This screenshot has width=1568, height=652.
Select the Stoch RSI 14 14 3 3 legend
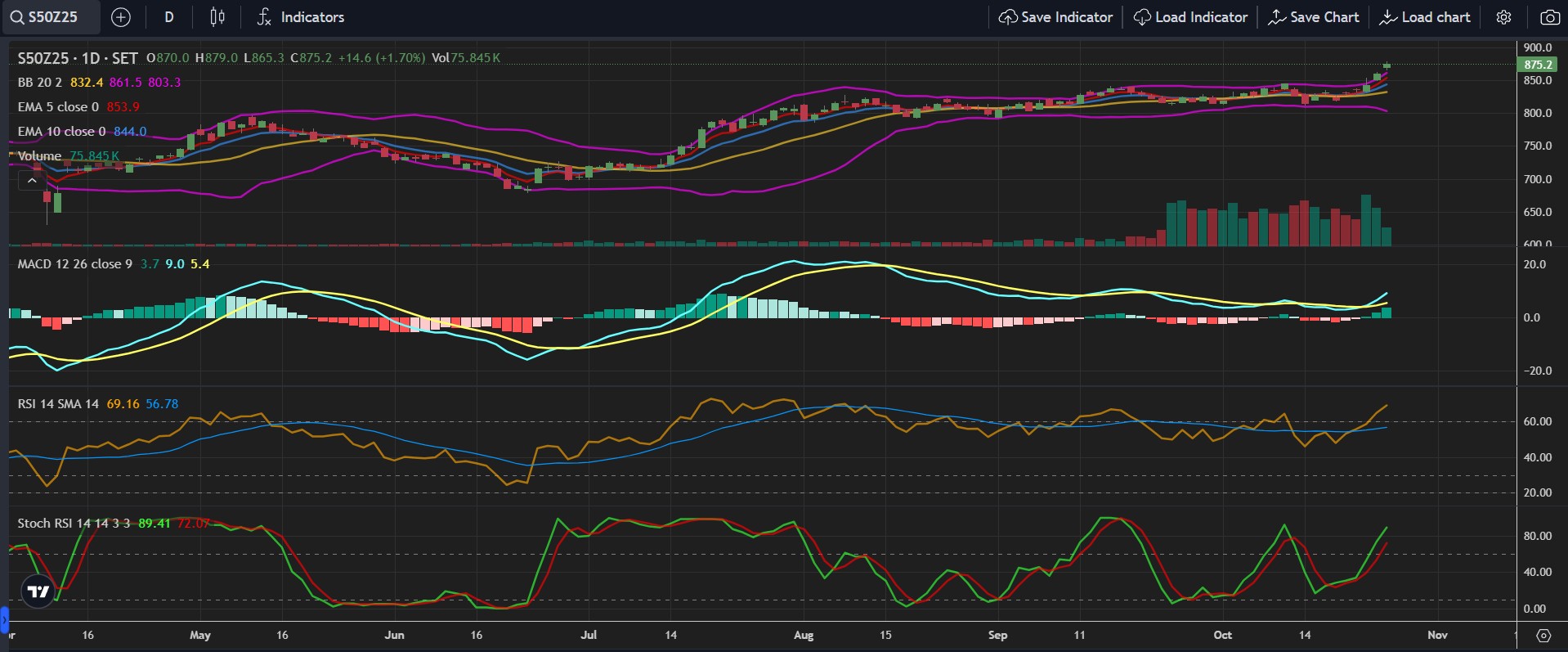click(74, 524)
